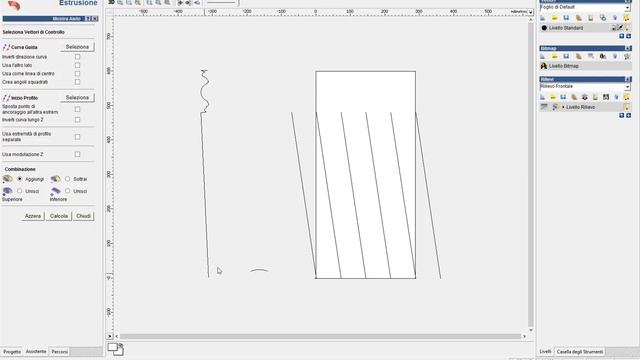Open the Casella degli Strumenti tab
This screenshot has width=640, height=360.
580,351
